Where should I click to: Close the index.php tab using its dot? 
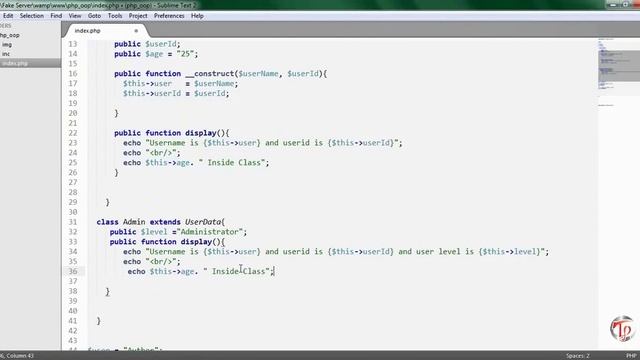click(x=136, y=31)
